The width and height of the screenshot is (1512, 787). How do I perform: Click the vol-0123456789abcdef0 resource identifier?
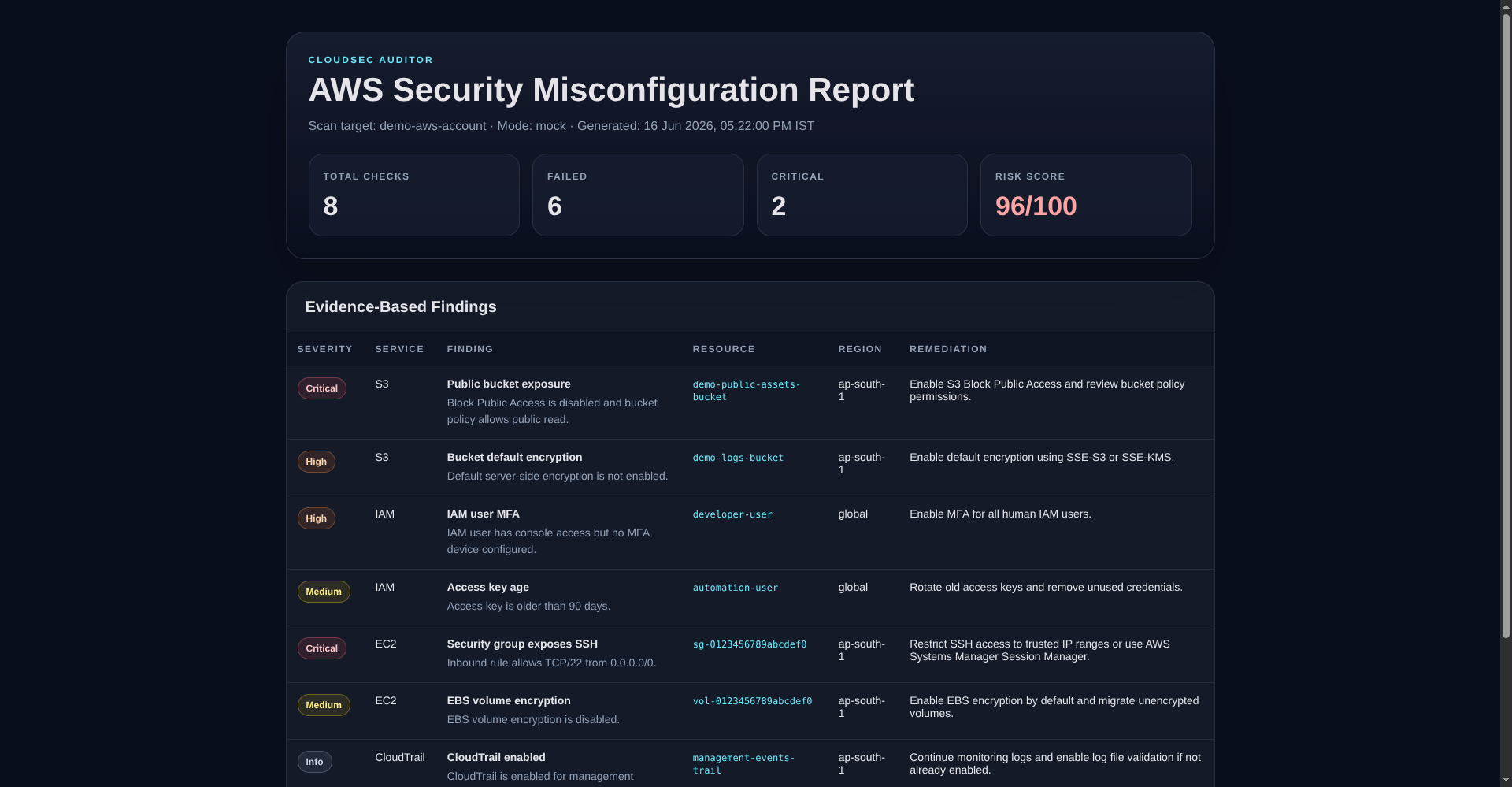pos(752,701)
